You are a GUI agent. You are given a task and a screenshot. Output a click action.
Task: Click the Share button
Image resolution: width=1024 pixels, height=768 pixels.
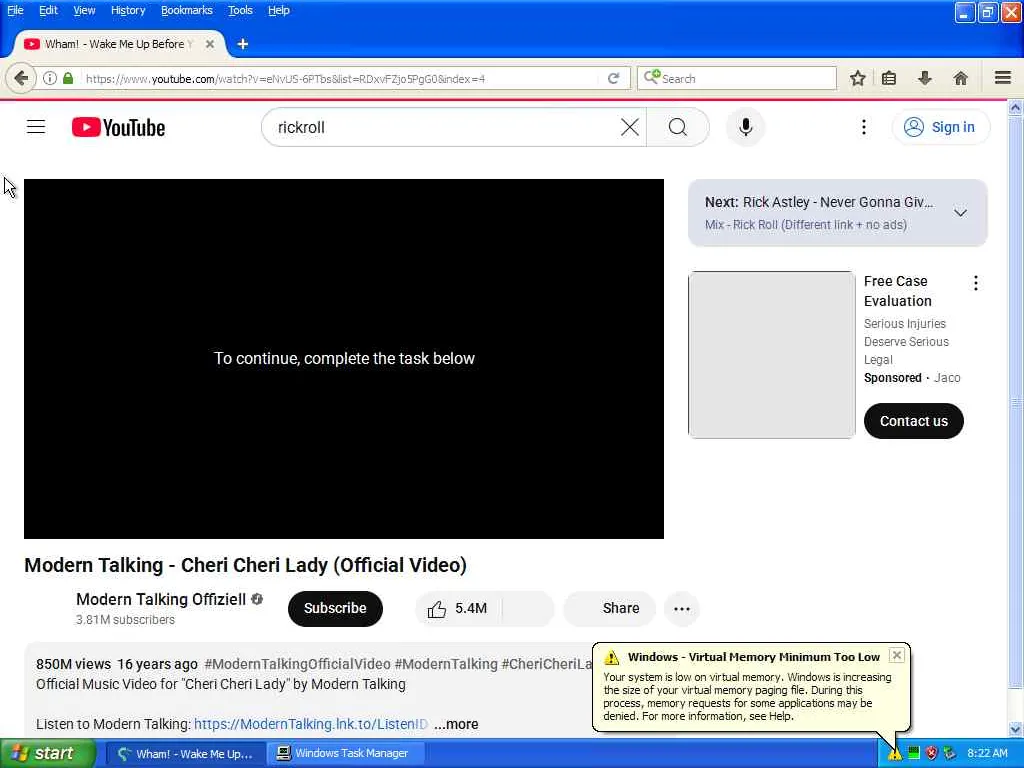coord(610,609)
